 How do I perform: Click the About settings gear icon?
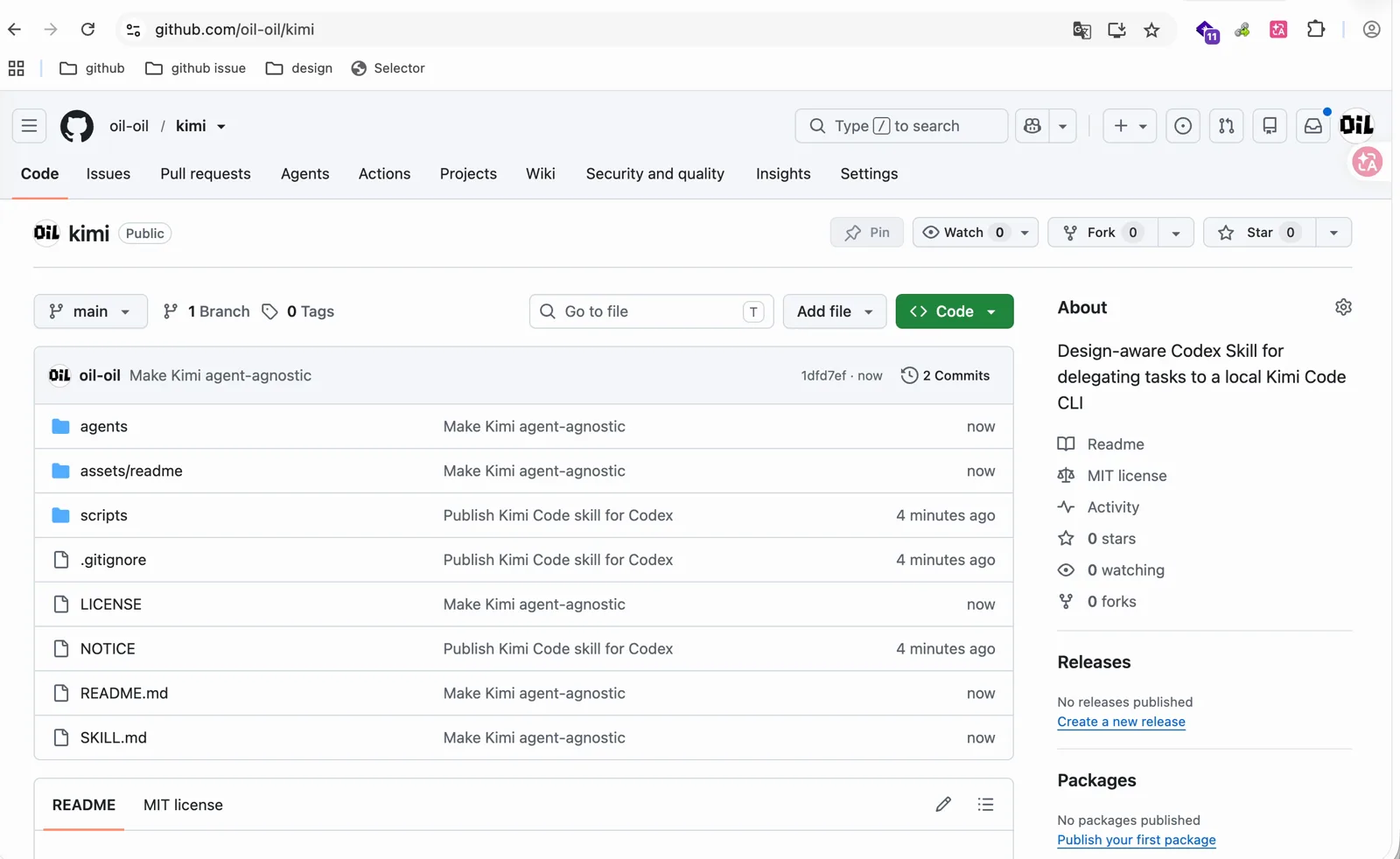[x=1343, y=307]
